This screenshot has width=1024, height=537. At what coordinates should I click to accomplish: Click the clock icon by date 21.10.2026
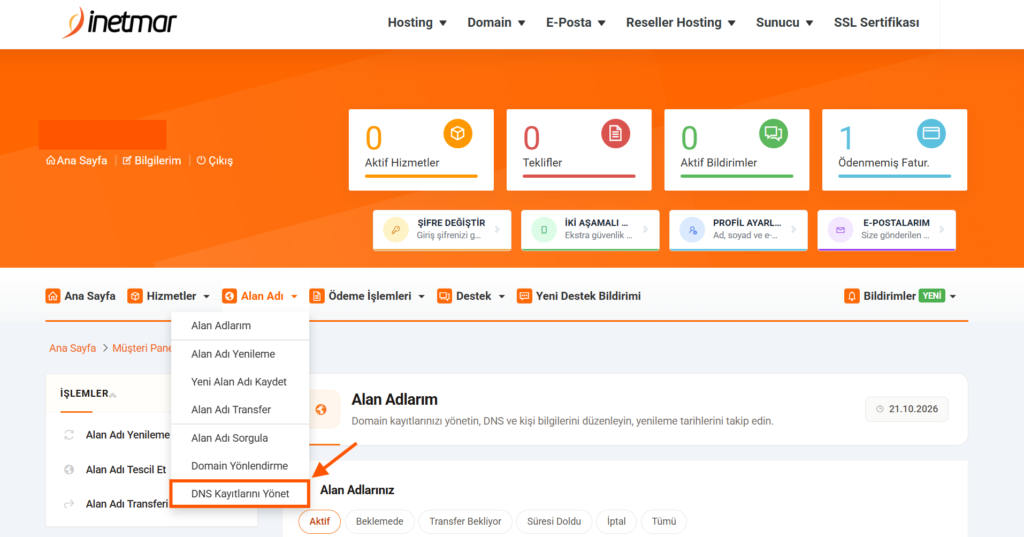[880, 409]
